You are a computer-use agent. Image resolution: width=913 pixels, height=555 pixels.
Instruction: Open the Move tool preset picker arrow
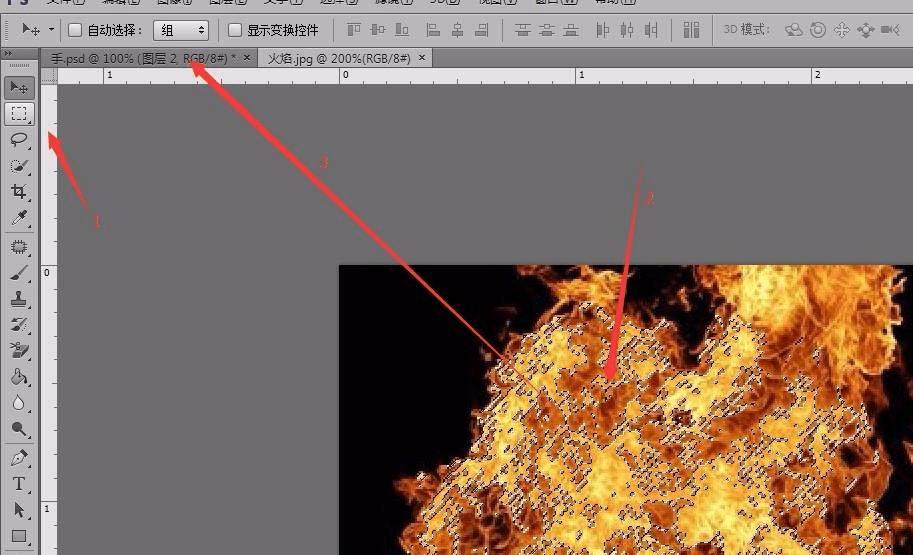point(51,29)
